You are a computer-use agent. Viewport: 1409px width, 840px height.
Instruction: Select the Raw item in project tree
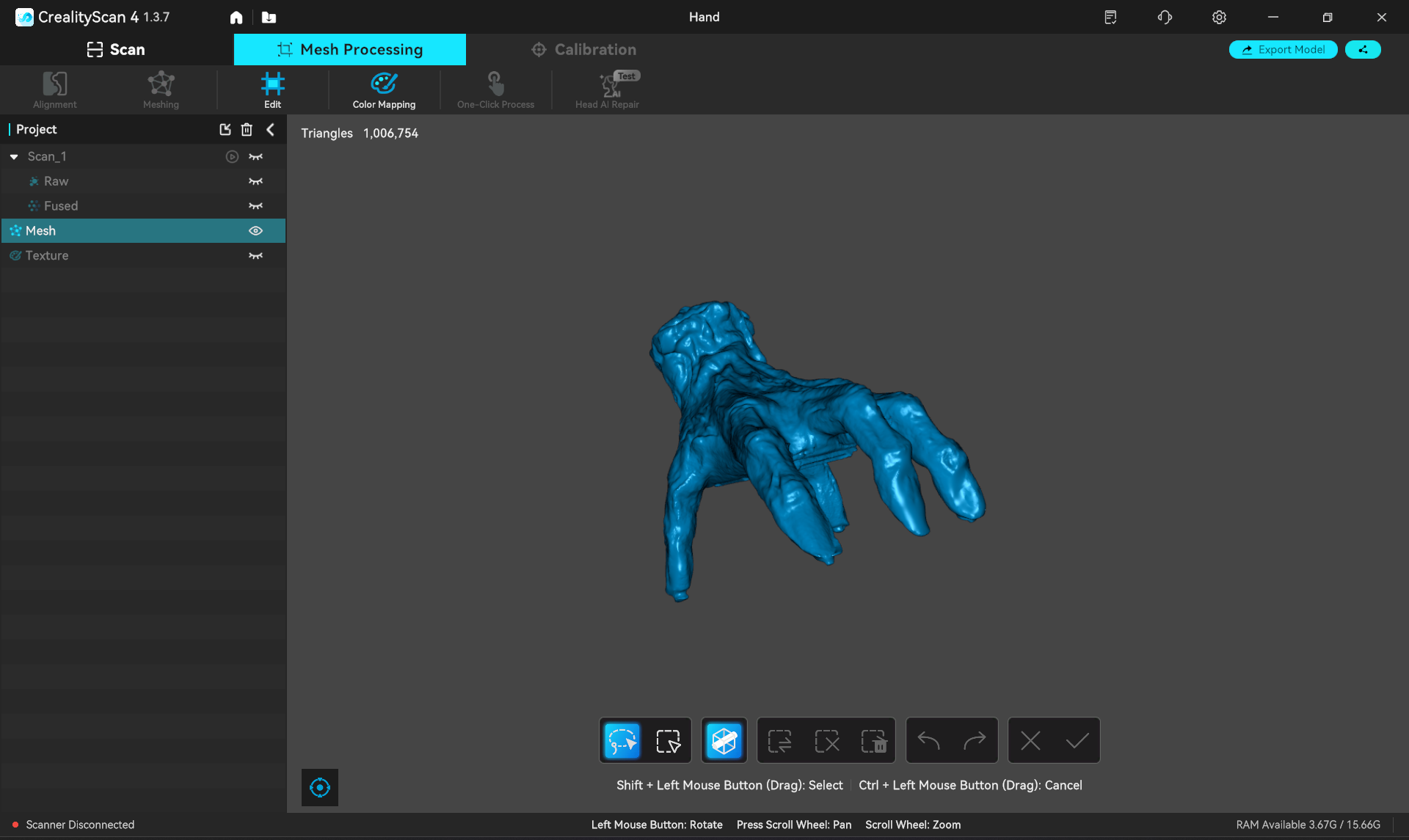coord(56,181)
